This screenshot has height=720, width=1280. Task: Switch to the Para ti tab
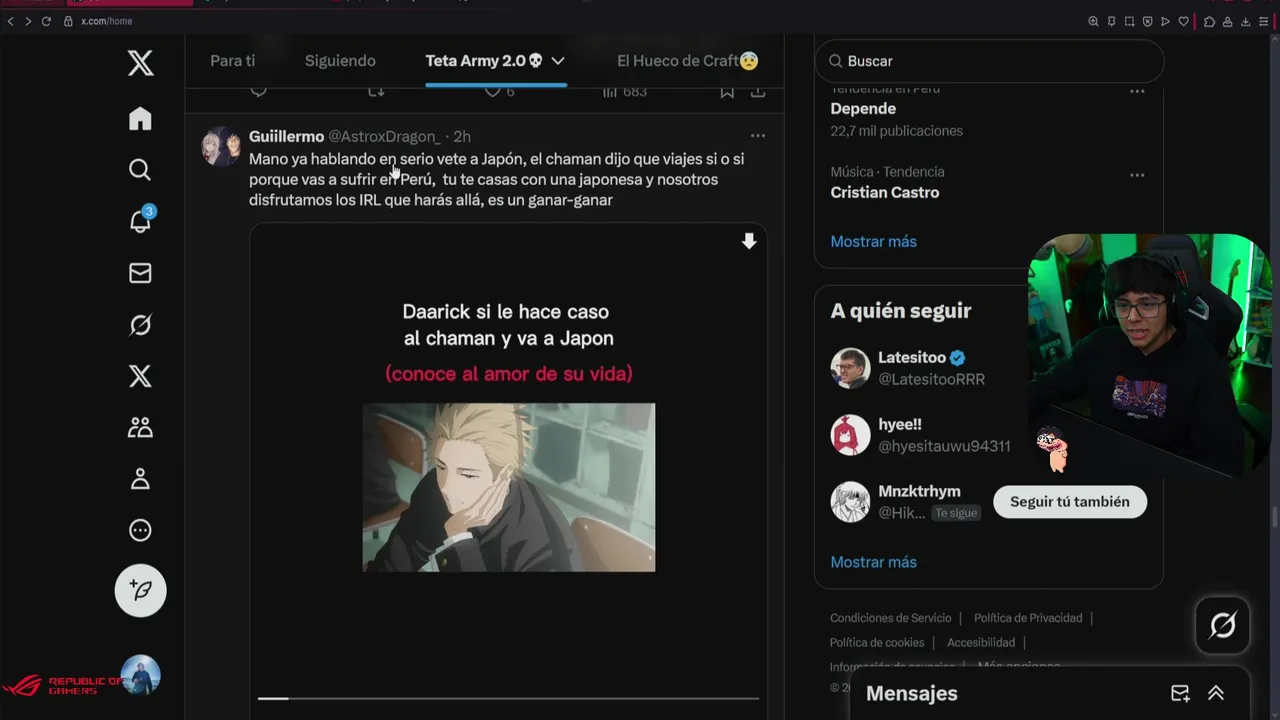(232, 61)
